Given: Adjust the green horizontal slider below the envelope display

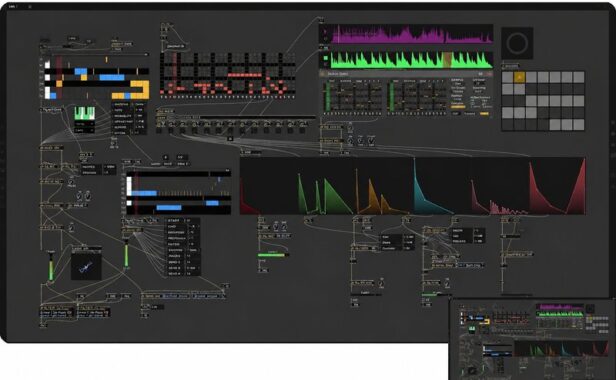Looking at the screenshot, I should click(x=273, y=255).
